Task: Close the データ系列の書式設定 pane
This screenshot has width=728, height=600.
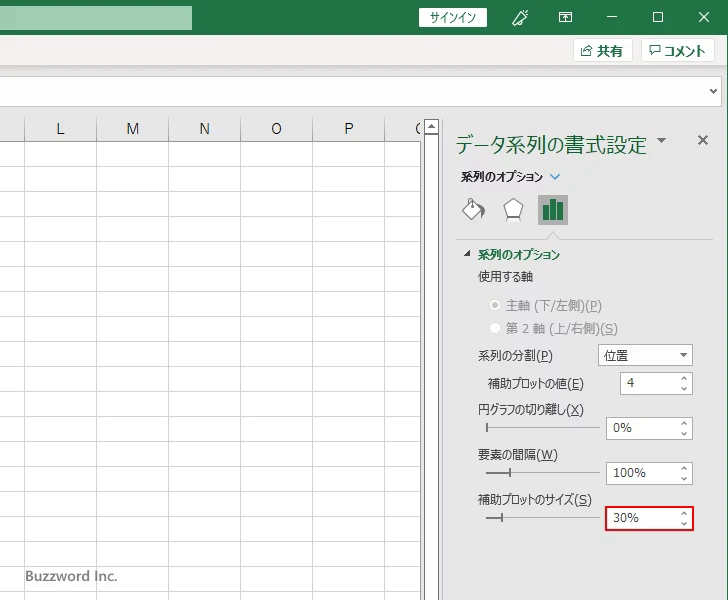Action: (703, 141)
